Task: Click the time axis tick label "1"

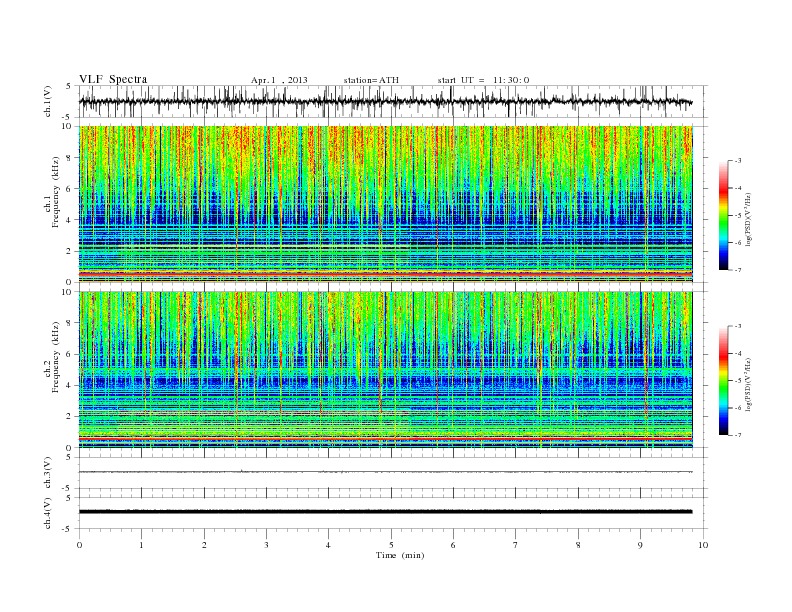Action: point(141,545)
